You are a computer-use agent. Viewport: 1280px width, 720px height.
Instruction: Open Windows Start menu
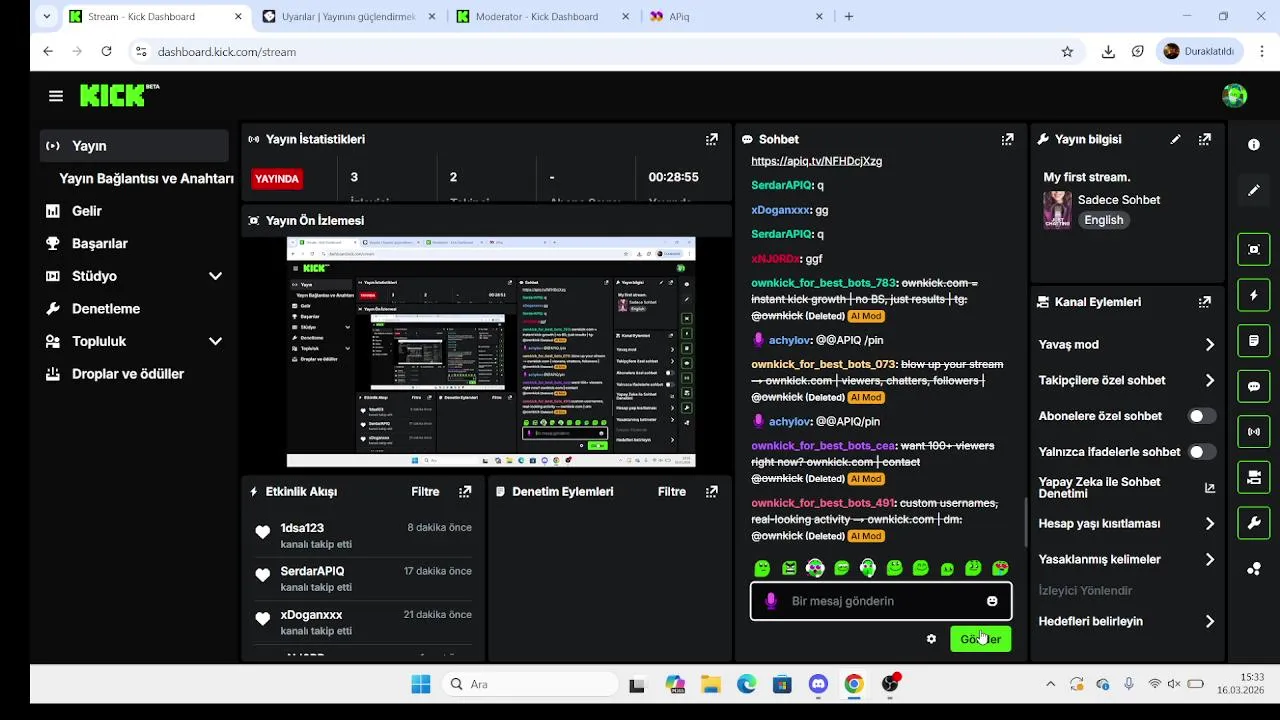[421, 684]
